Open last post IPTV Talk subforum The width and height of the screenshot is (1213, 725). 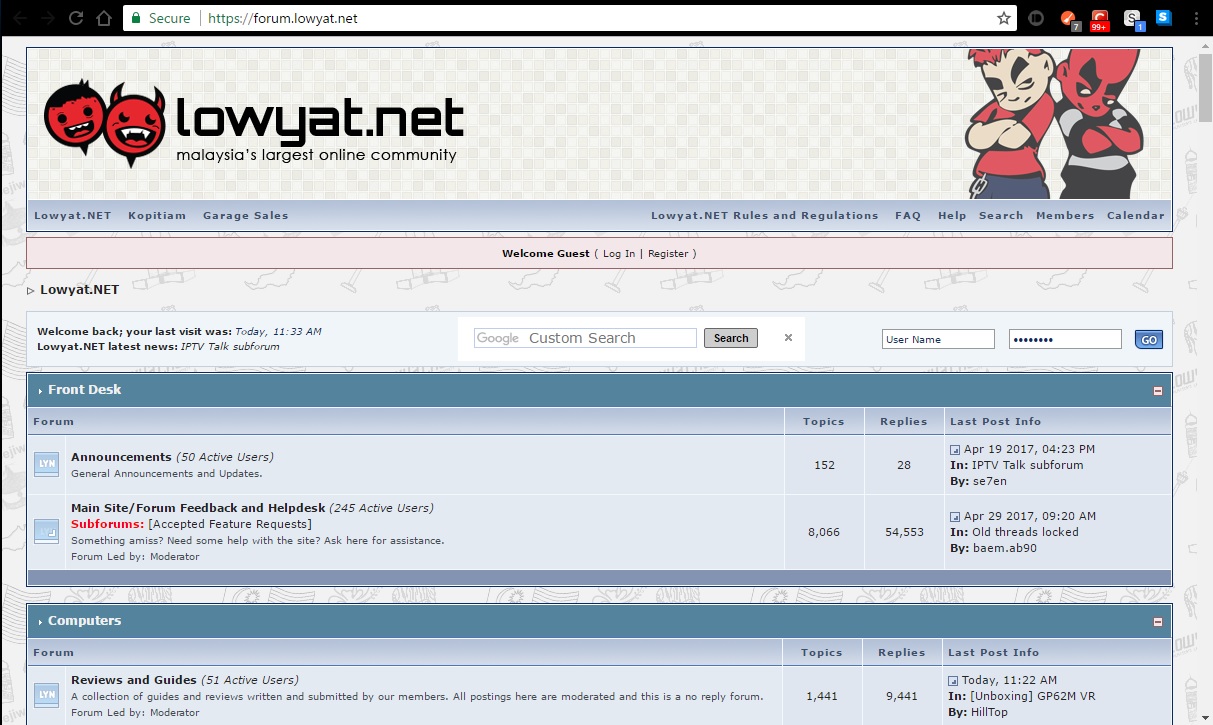click(1028, 465)
